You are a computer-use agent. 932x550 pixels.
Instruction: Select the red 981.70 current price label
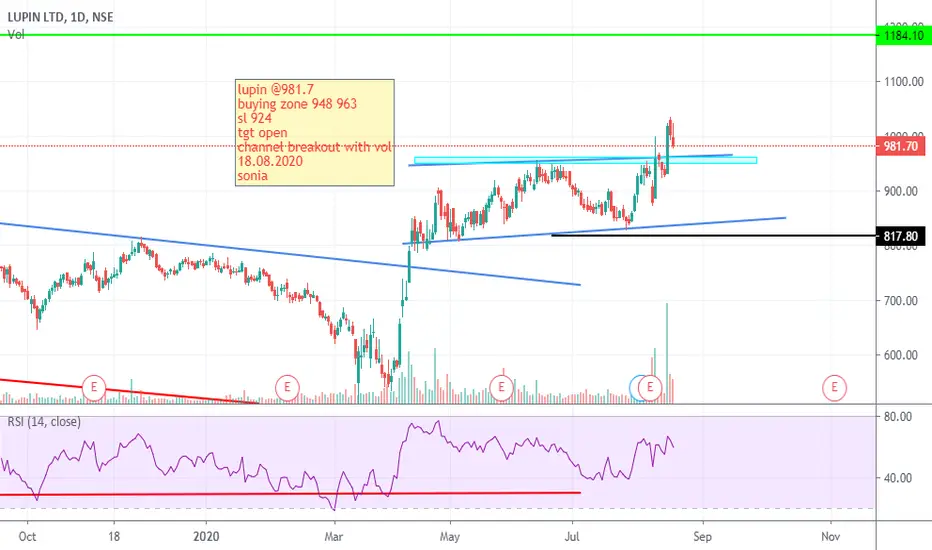point(901,146)
